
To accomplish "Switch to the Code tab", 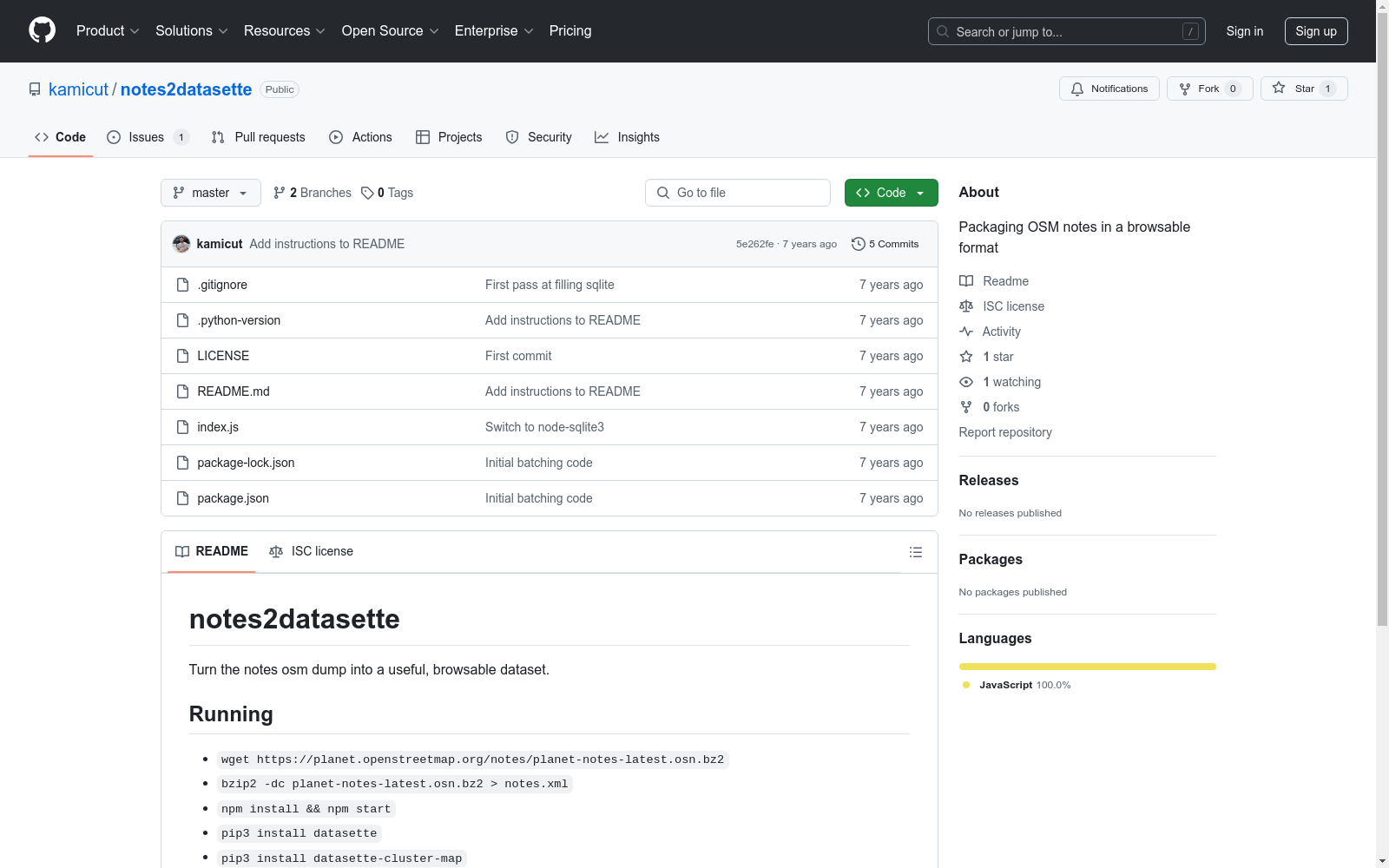I will pyautogui.click(x=61, y=137).
